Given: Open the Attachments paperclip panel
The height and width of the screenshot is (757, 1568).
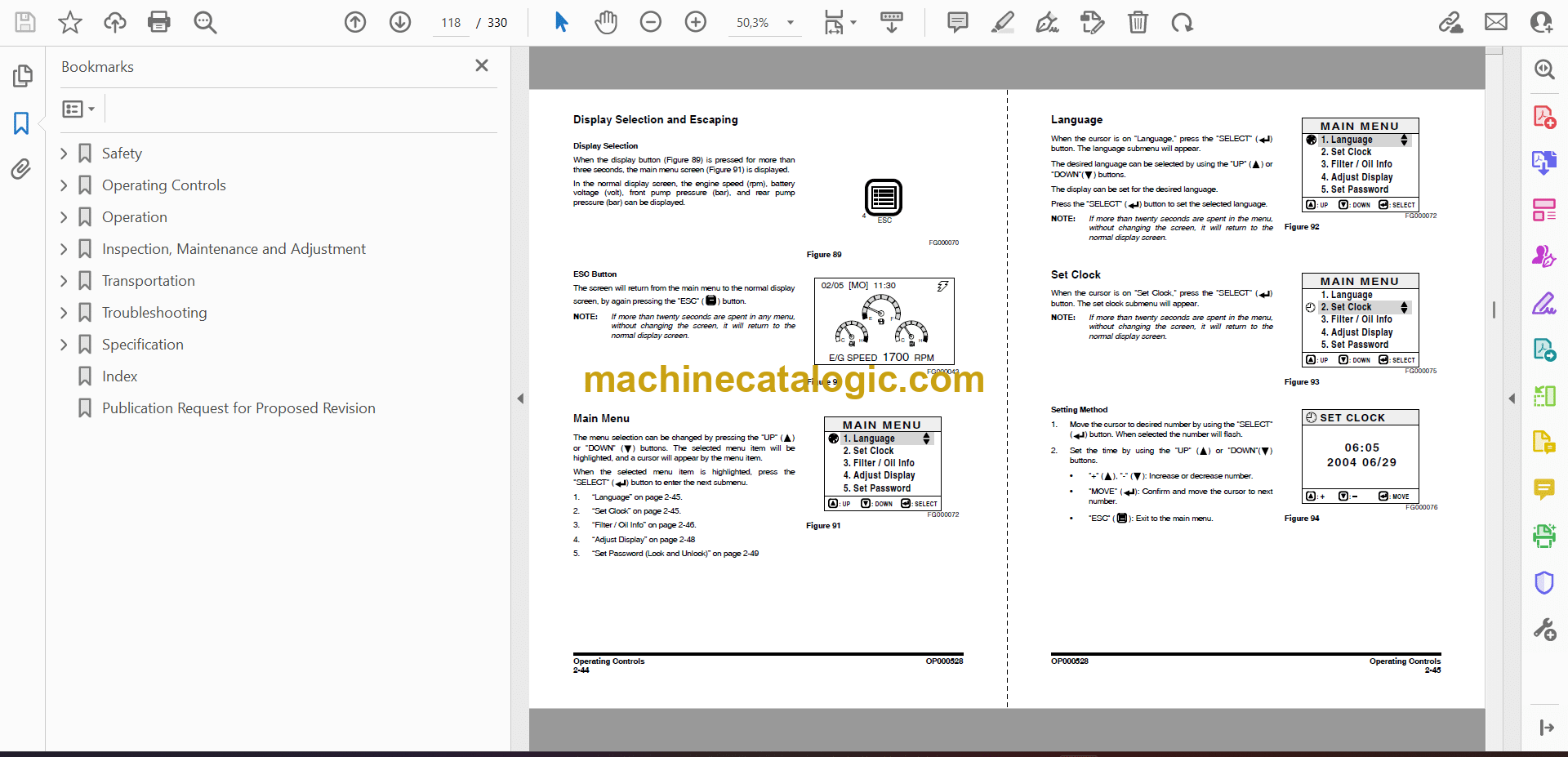Looking at the screenshot, I should click(21, 169).
